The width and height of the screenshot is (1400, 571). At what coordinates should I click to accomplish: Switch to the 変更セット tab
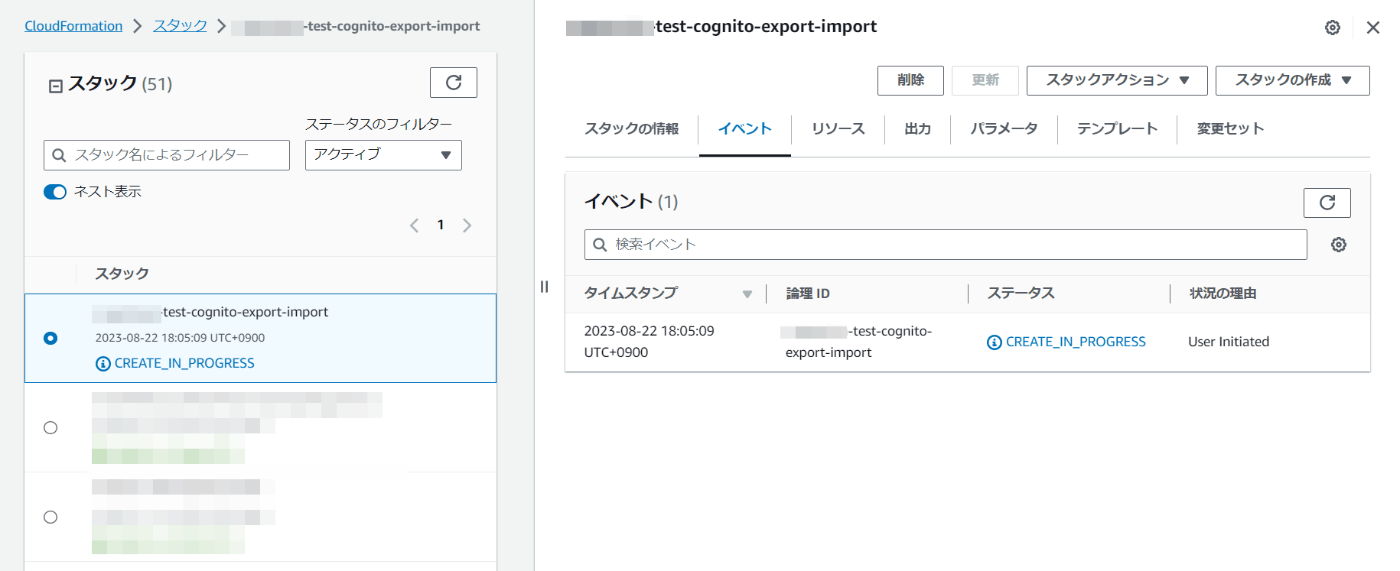[x=1231, y=129]
